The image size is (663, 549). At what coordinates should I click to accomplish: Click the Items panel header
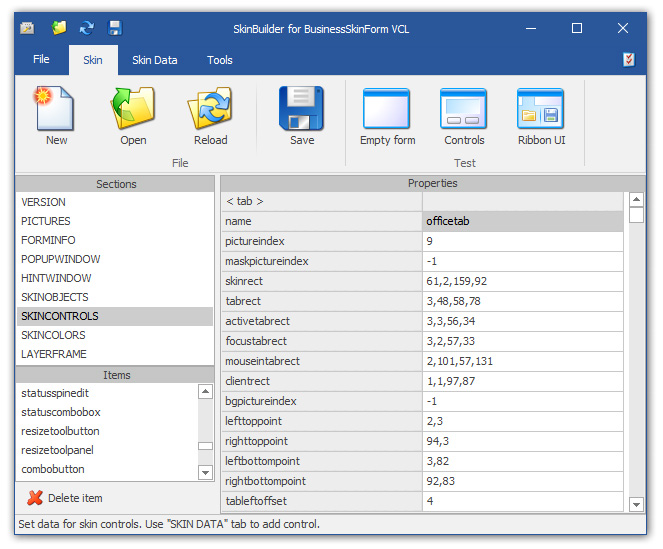point(115,375)
